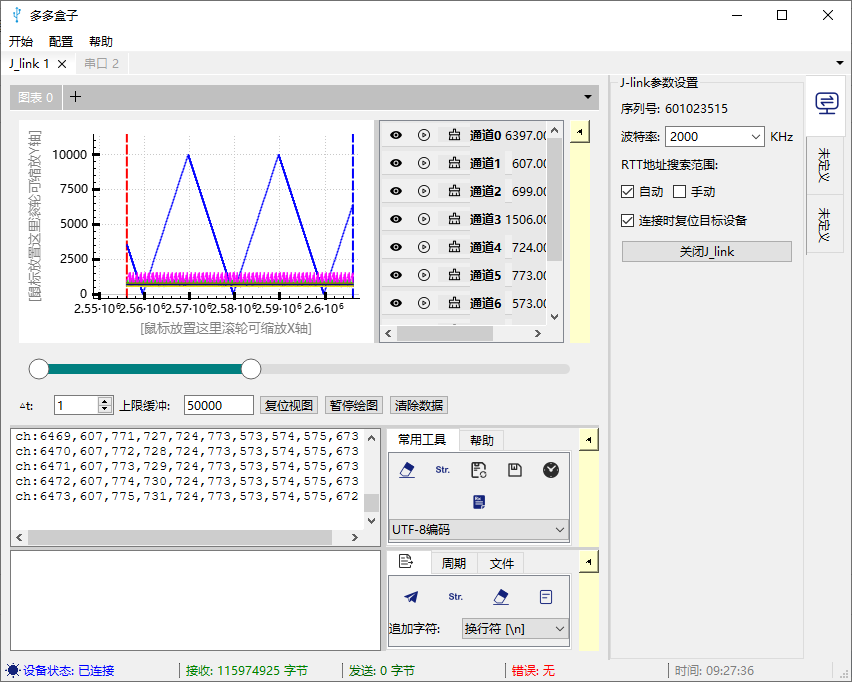The image size is (852, 682).
Task: Click the device status sun icon in status bar
Action: tap(13, 670)
